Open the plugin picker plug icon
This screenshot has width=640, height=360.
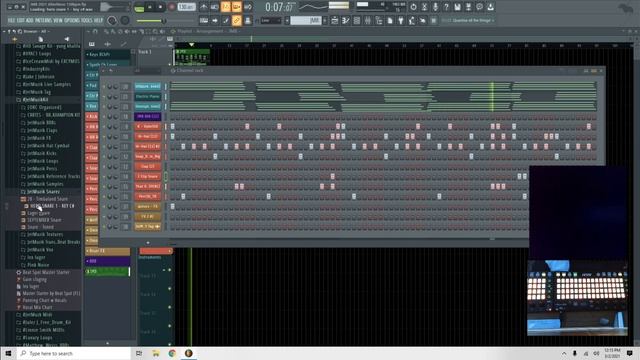point(401,20)
